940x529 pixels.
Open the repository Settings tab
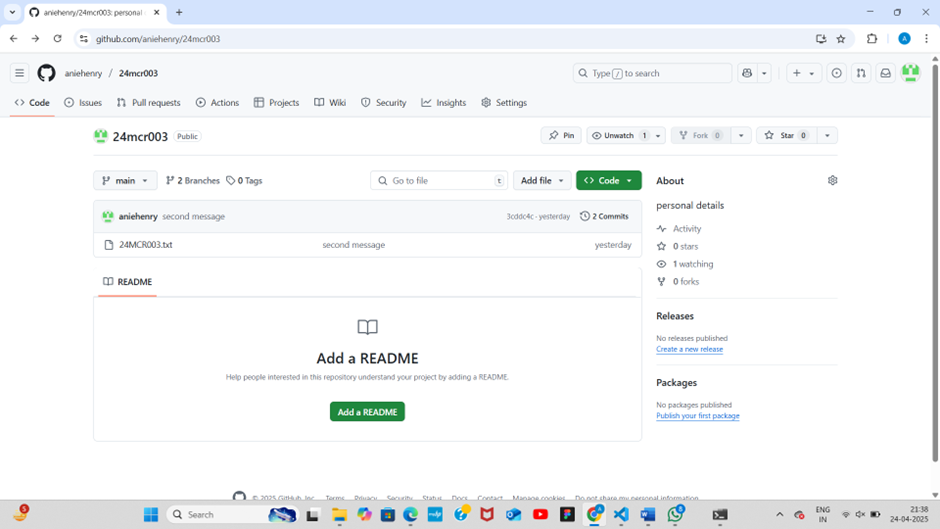click(x=504, y=103)
